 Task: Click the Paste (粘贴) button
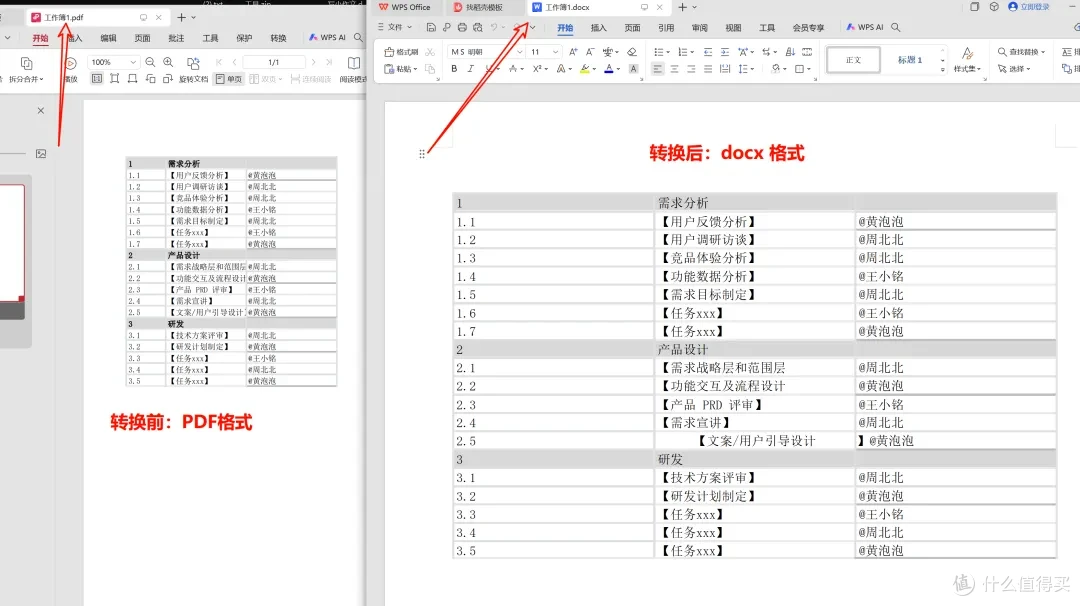[401, 69]
